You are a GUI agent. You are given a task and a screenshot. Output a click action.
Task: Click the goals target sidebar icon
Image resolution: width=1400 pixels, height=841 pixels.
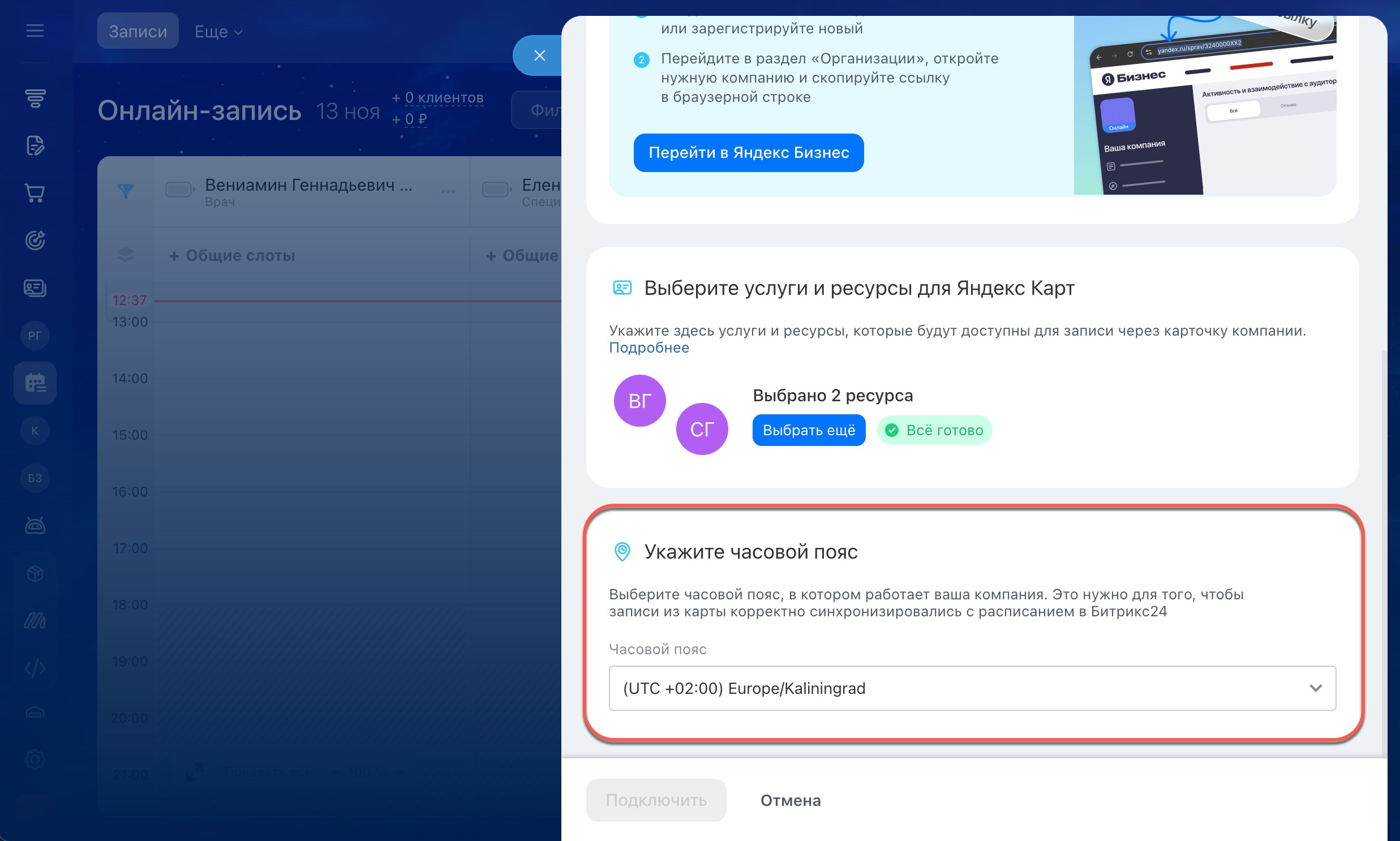click(35, 241)
